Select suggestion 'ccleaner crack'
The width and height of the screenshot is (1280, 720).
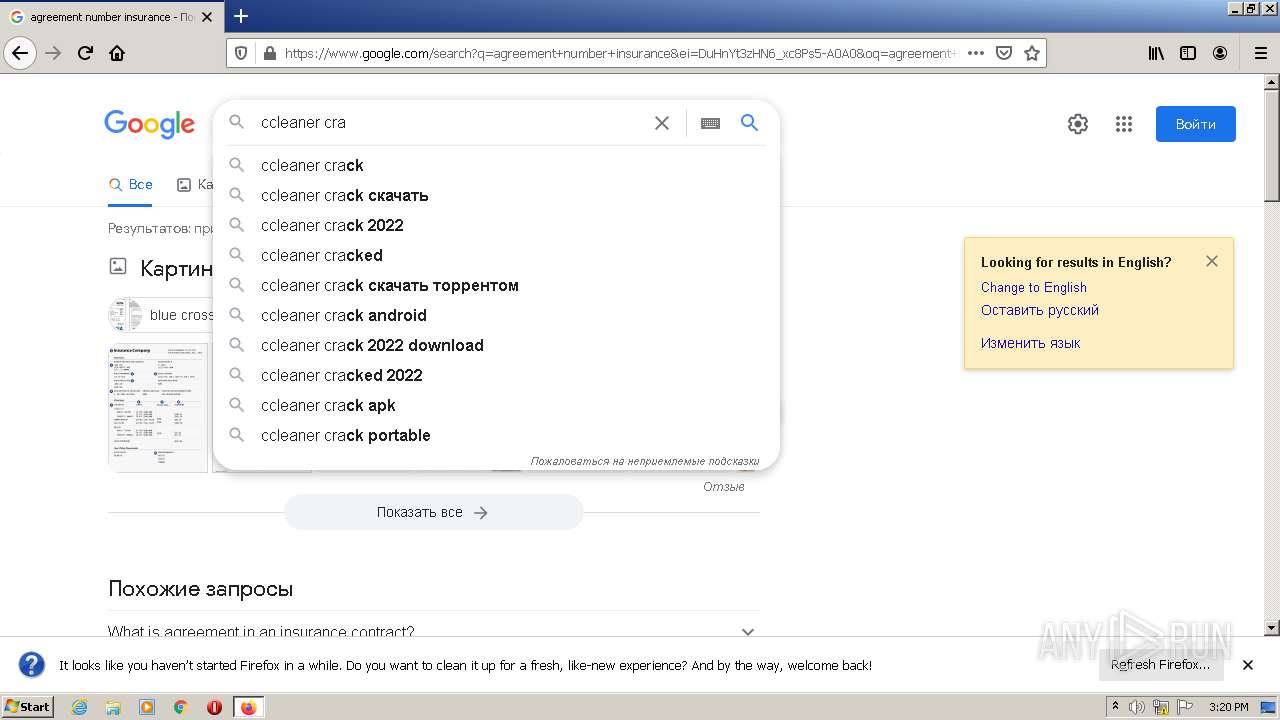pos(496,165)
